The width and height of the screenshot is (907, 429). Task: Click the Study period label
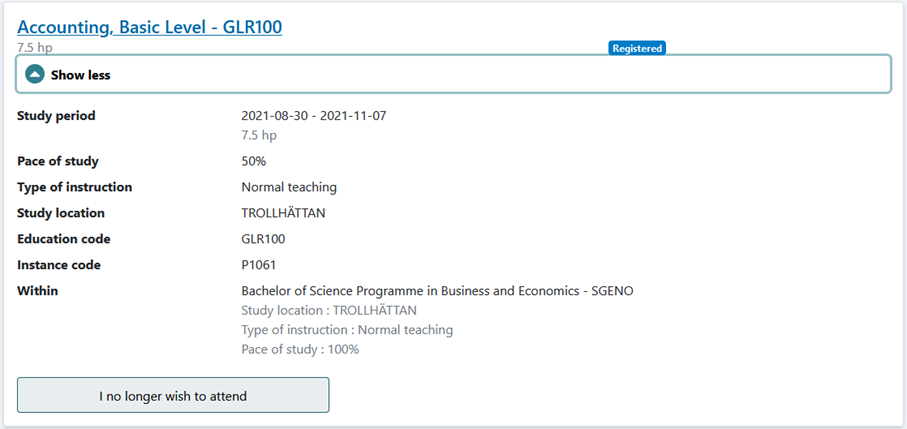pos(56,116)
